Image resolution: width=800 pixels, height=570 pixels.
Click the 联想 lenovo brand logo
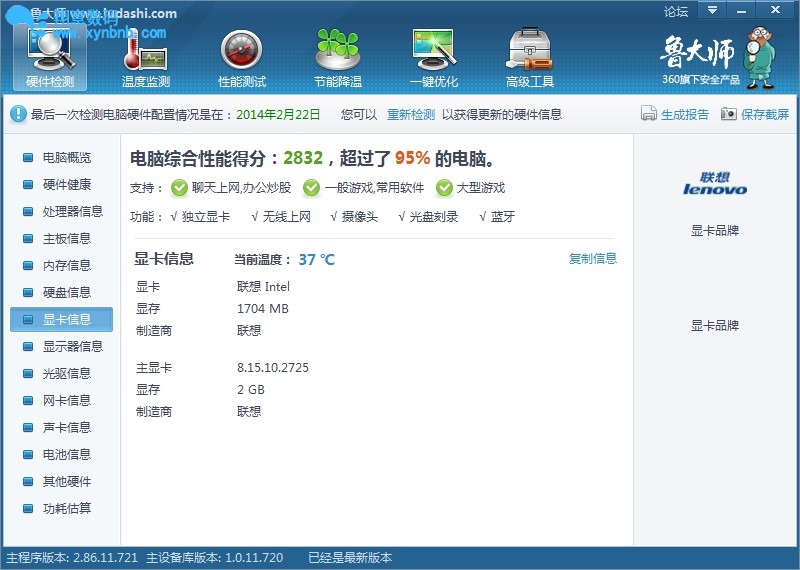[715, 183]
